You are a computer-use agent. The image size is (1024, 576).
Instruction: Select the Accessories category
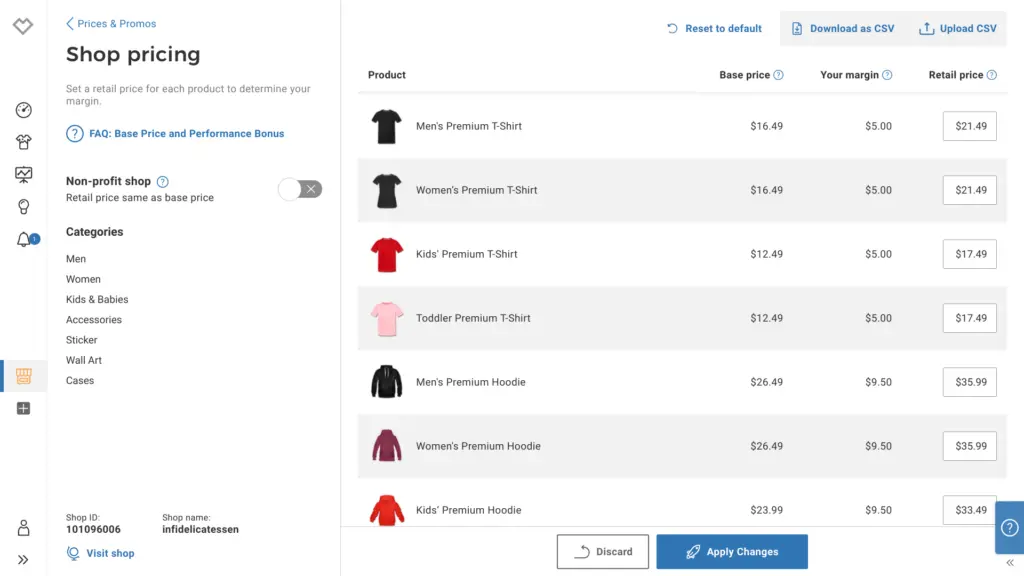(x=94, y=320)
